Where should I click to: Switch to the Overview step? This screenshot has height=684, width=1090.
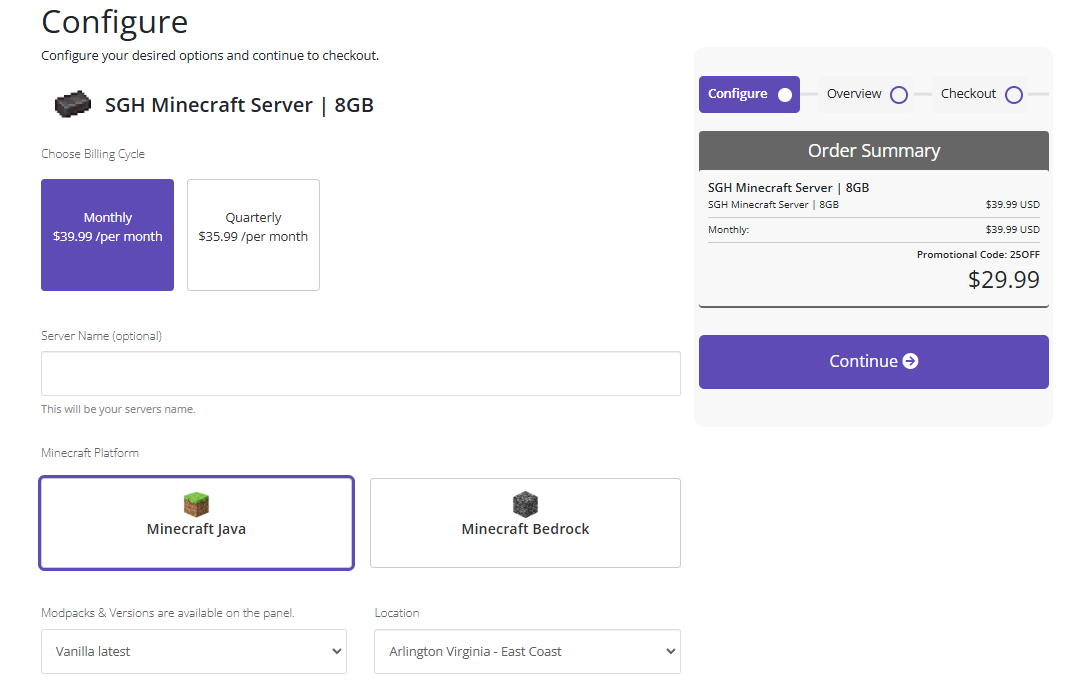click(865, 94)
